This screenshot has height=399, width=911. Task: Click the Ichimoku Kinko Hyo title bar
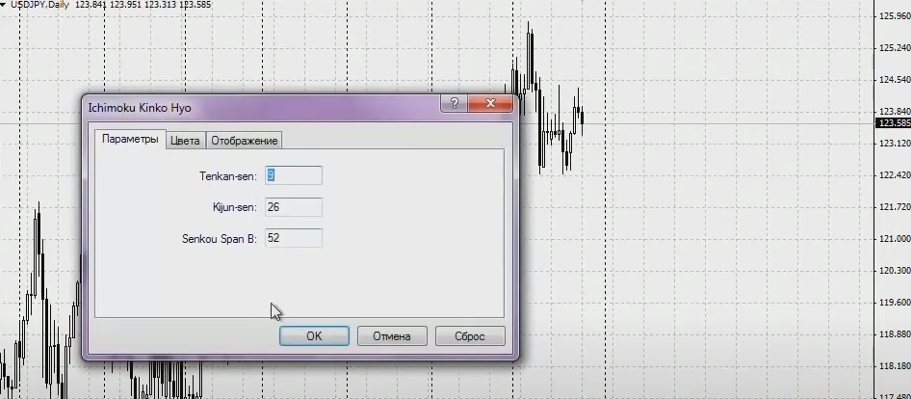(x=261, y=107)
